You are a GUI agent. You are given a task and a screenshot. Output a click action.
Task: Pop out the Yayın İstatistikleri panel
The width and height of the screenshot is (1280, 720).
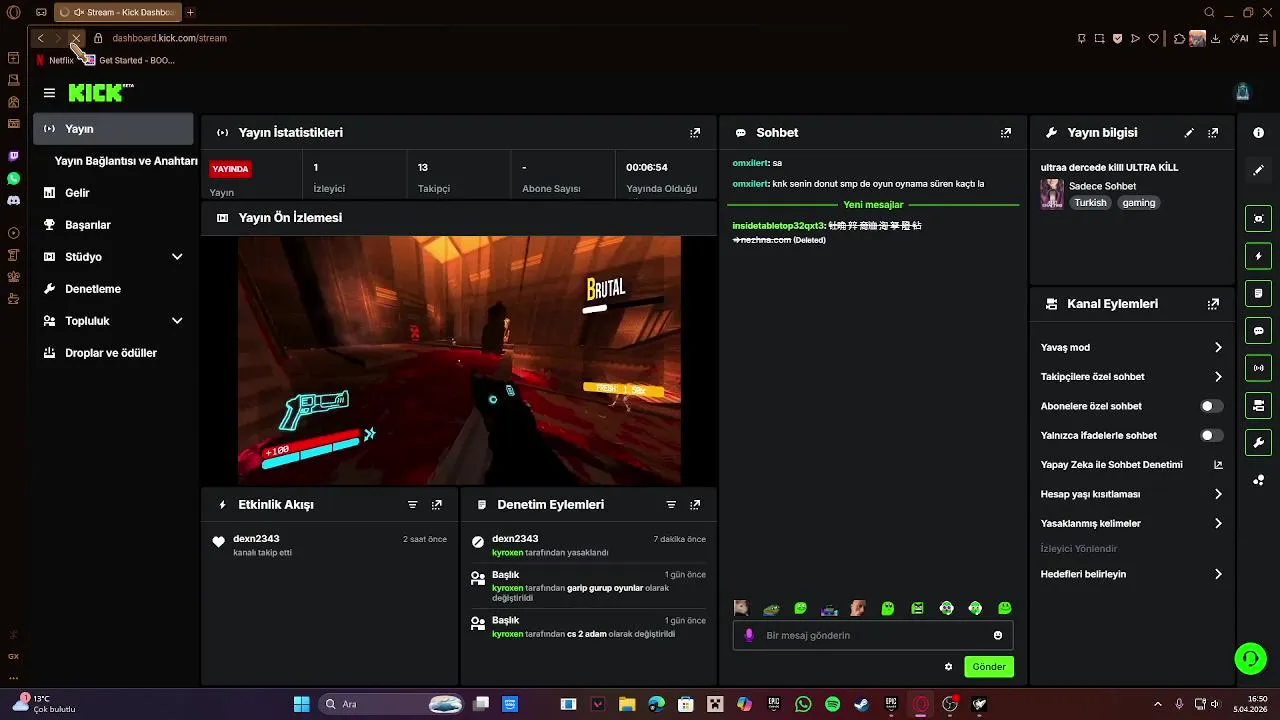point(695,133)
